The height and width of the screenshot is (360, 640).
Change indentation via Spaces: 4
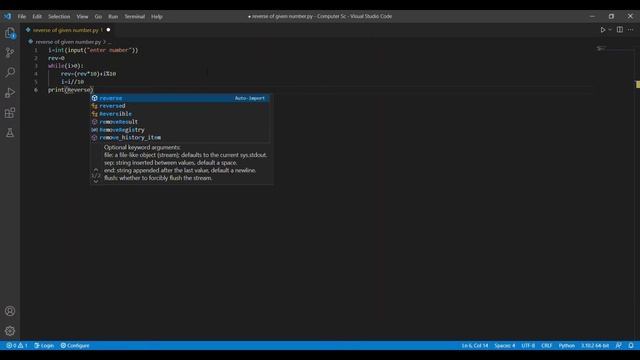click(x=505, y=346)
